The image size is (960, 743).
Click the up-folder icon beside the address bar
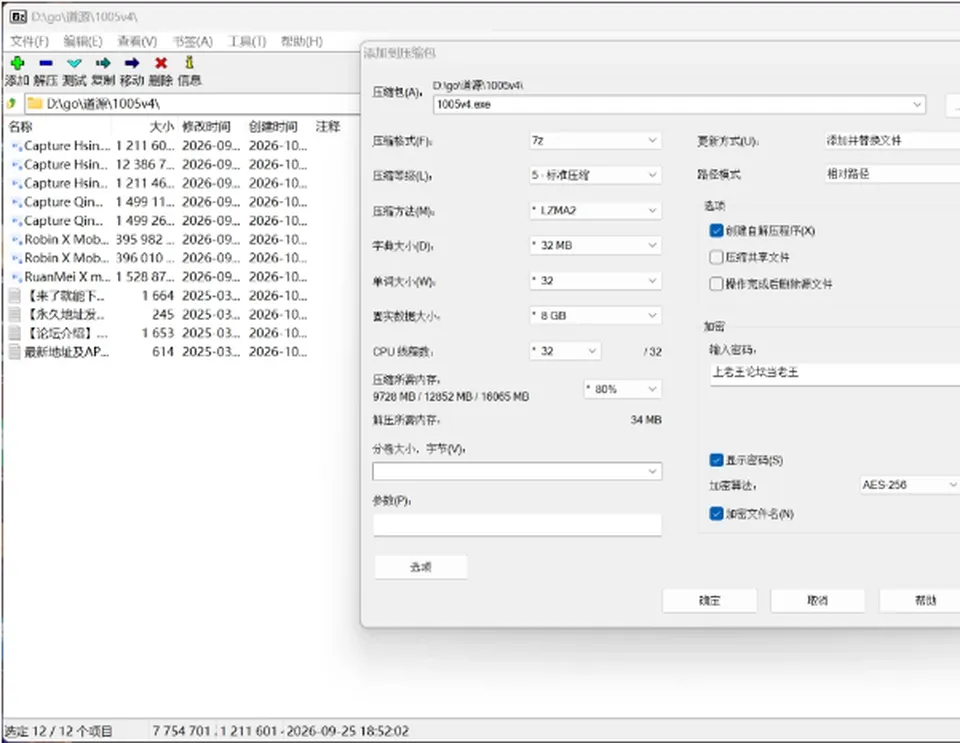11,103
